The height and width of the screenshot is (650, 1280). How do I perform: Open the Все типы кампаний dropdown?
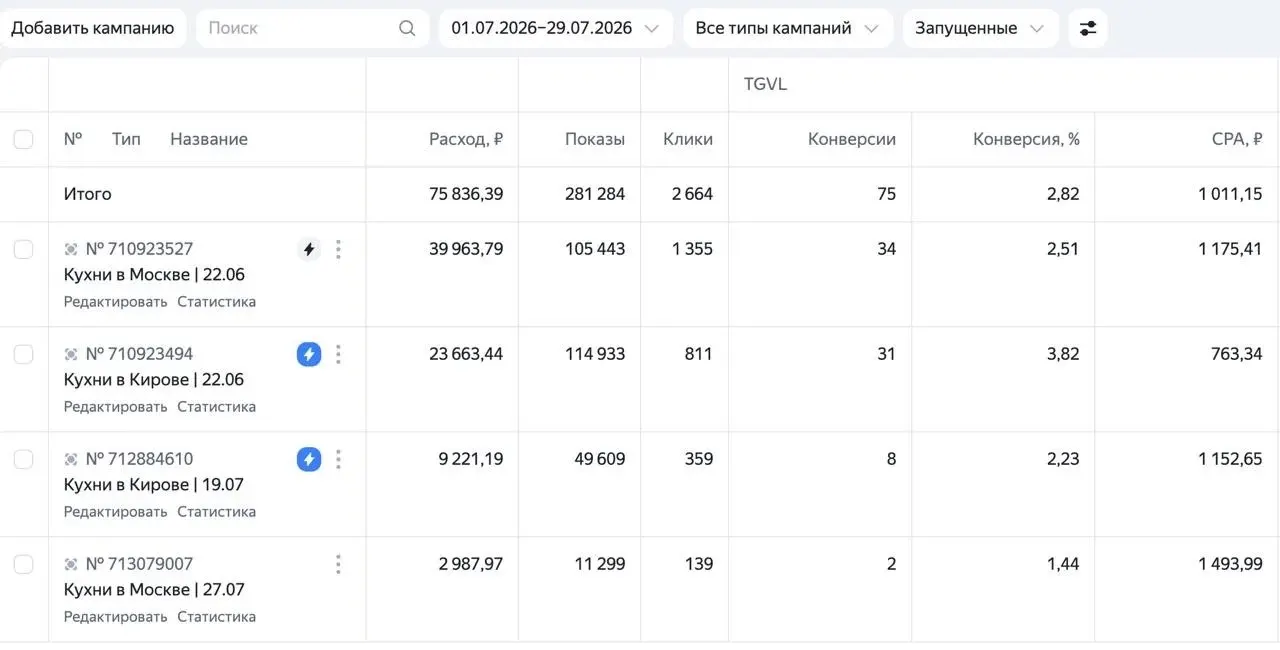click(788, 28)
